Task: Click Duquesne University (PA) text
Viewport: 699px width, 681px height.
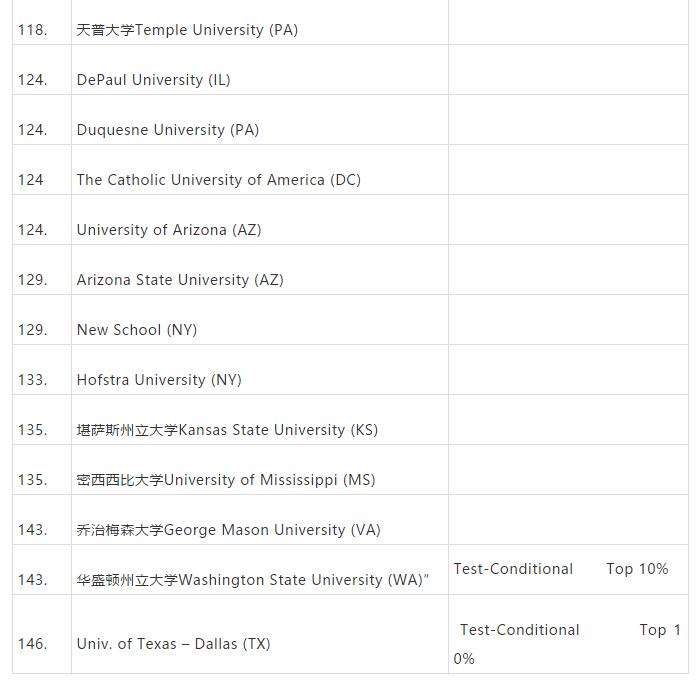Action: (x=168, y=130)
